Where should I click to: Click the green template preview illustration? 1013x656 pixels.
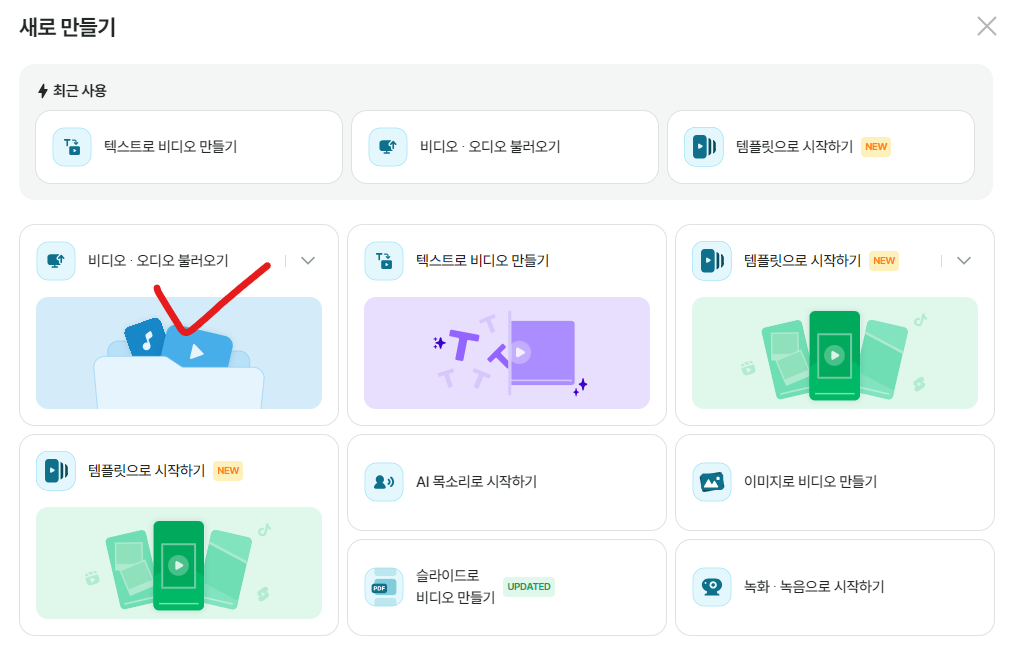pyautogui.click(x=835, y=353)
